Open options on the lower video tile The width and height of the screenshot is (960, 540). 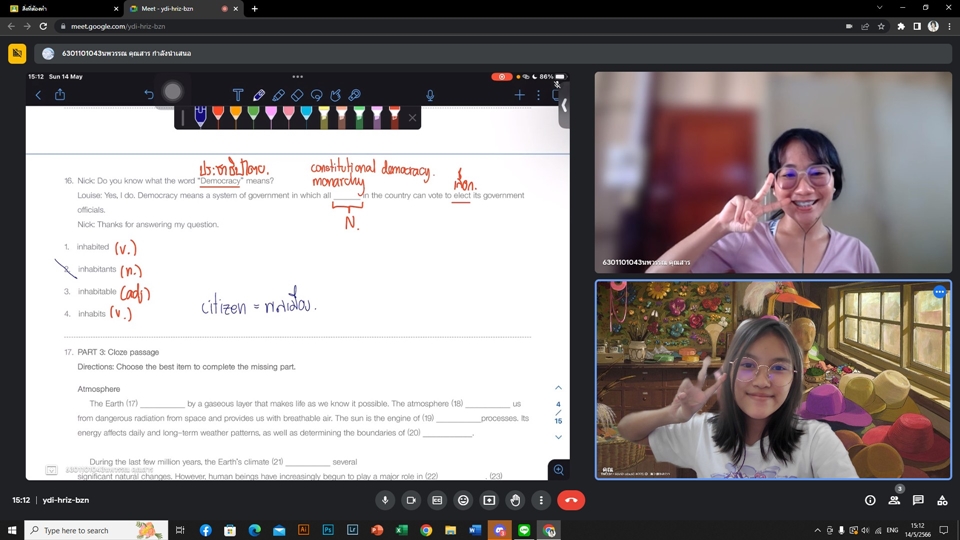(x=939, y=292)
